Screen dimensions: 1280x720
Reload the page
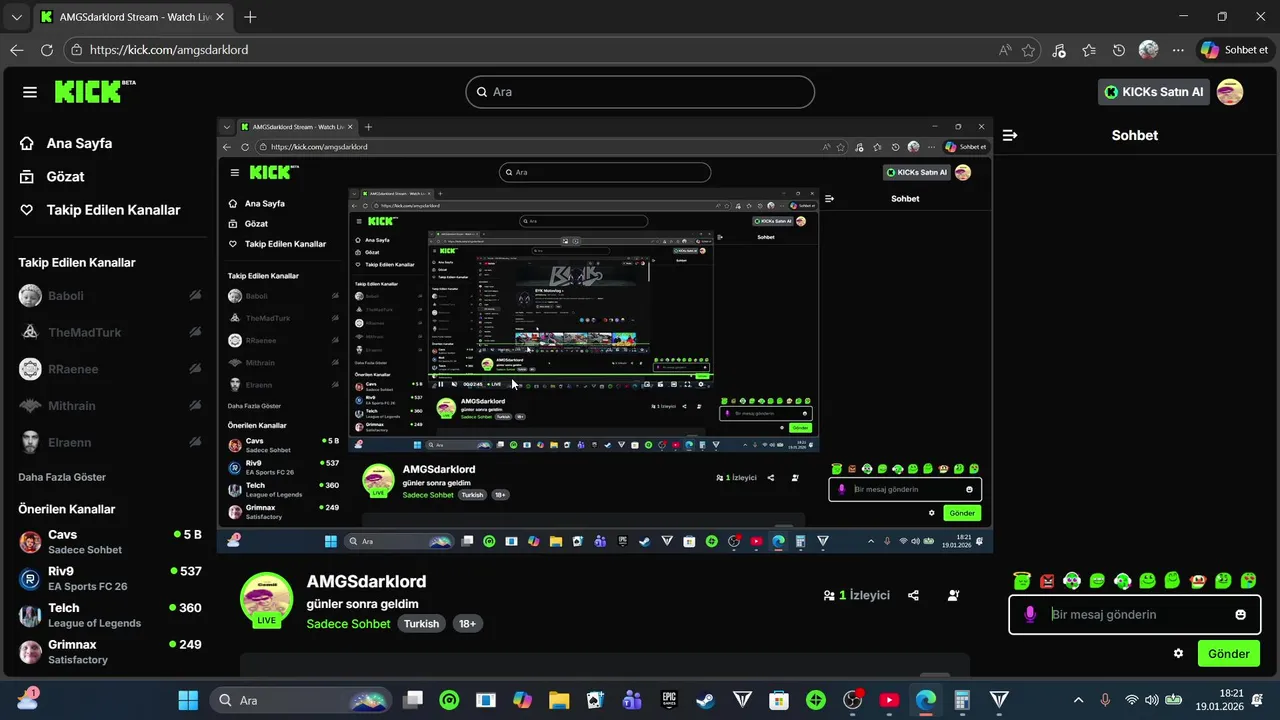click(x=47, y=50)
